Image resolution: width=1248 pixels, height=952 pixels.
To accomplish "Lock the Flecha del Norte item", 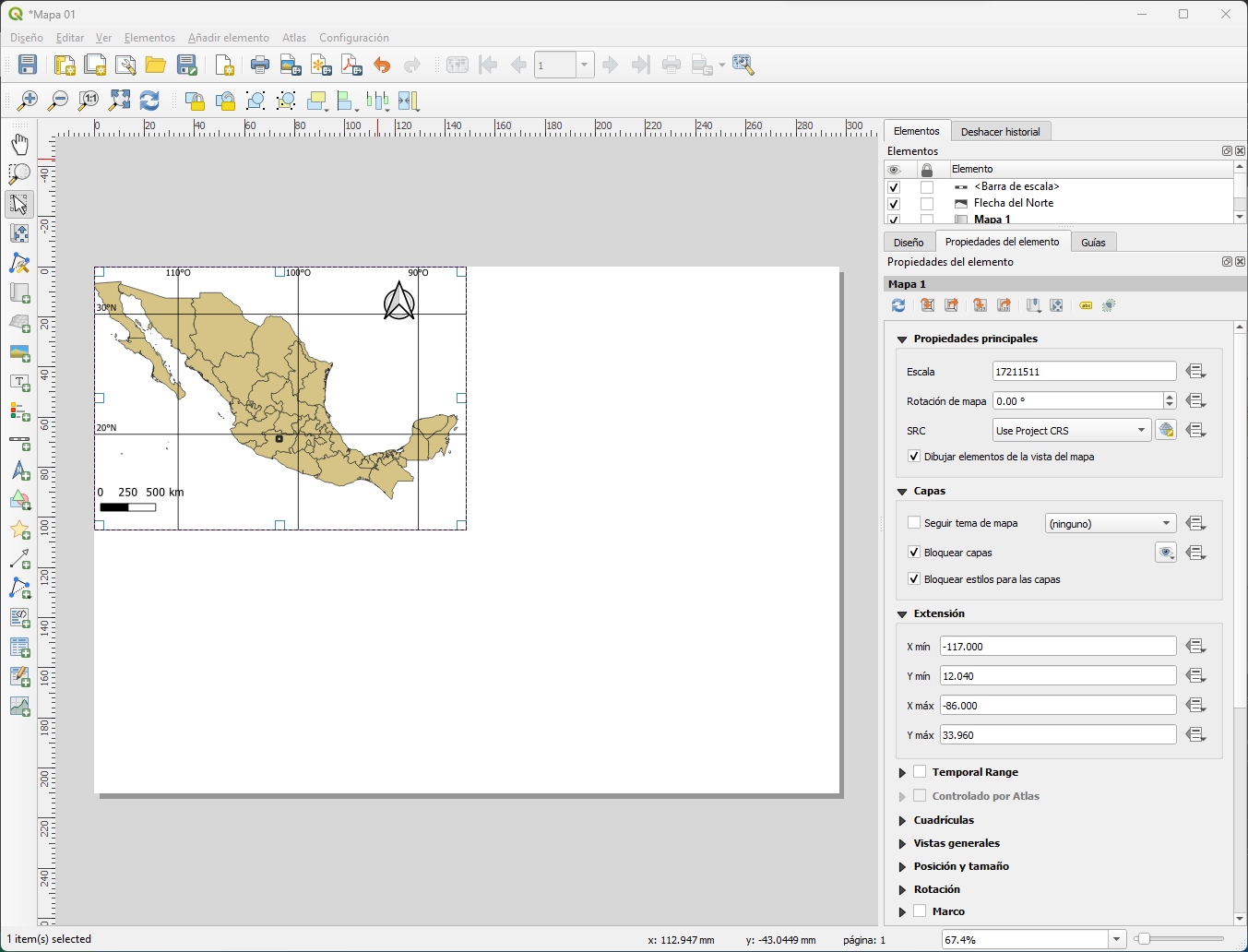I will tap(927, 204).
